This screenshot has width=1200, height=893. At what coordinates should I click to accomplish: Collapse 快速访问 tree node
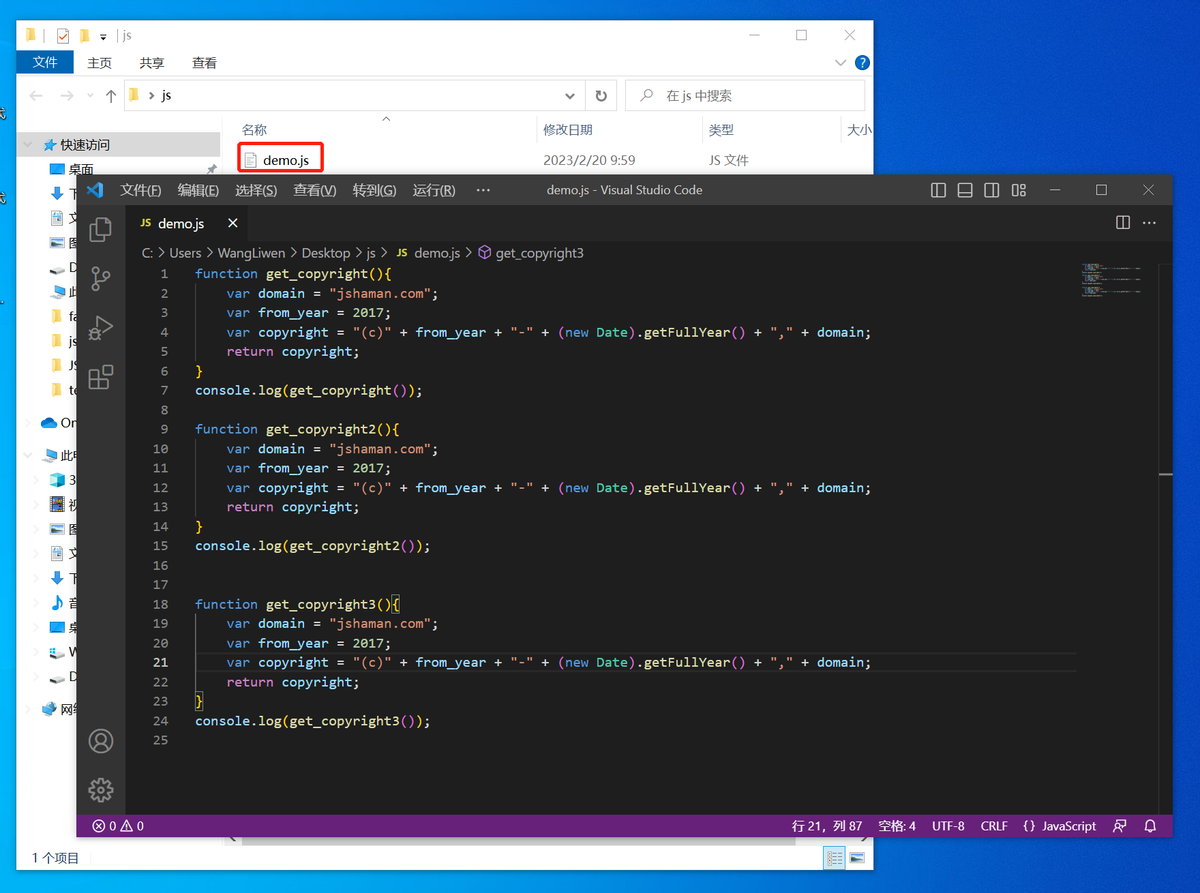click(x=27, y=145)
